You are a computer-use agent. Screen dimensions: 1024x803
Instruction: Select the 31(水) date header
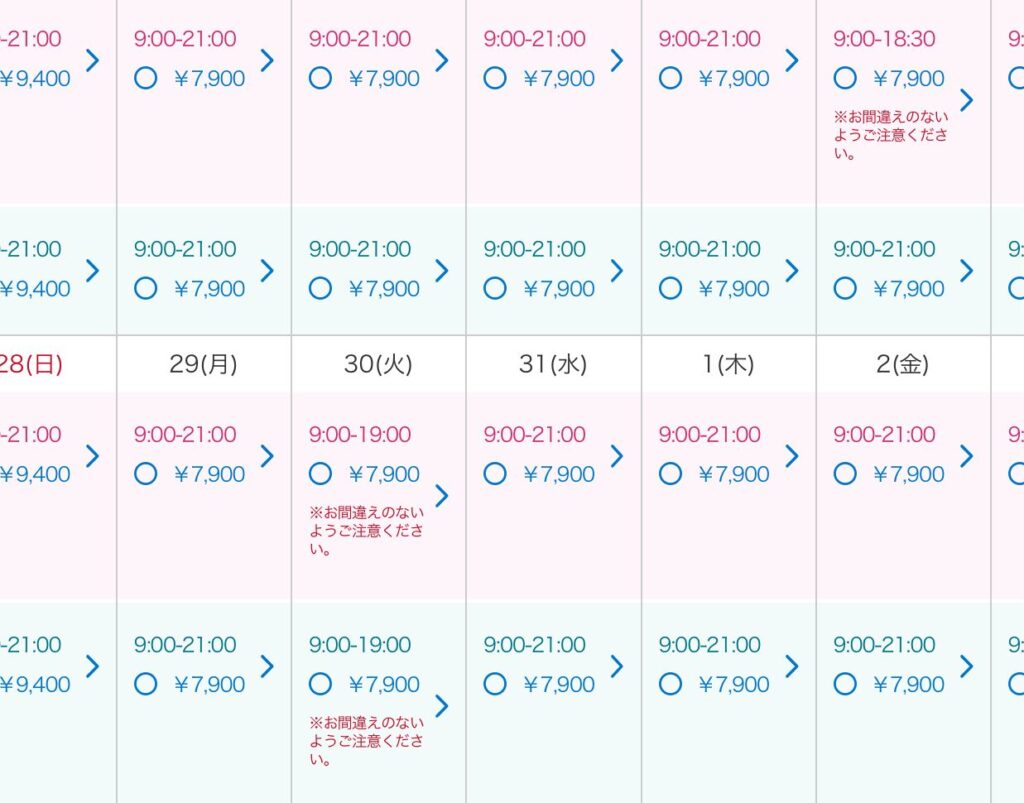pyautogui.click(x=553, y=364)
